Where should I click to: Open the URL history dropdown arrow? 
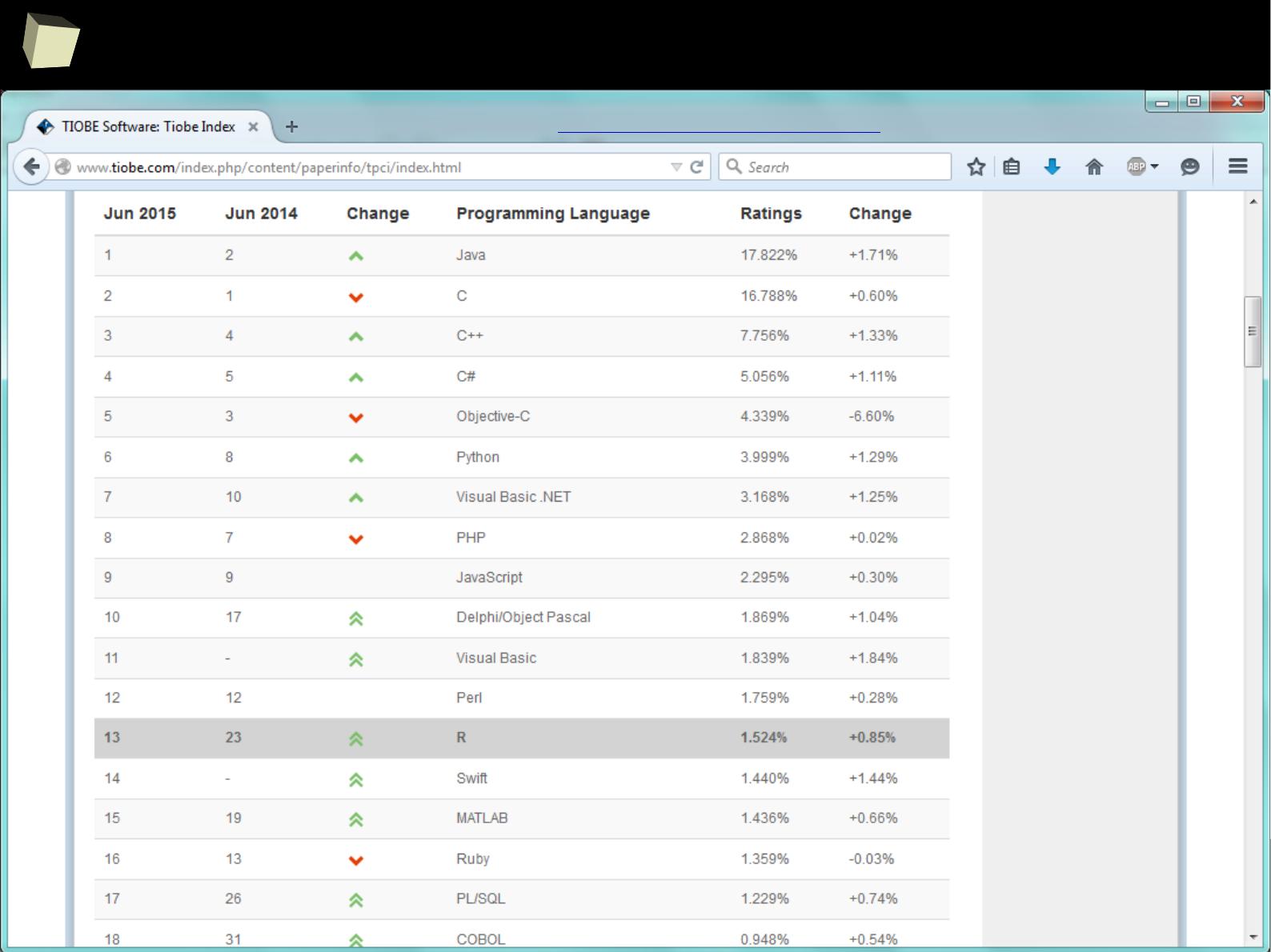pos(676,167)
